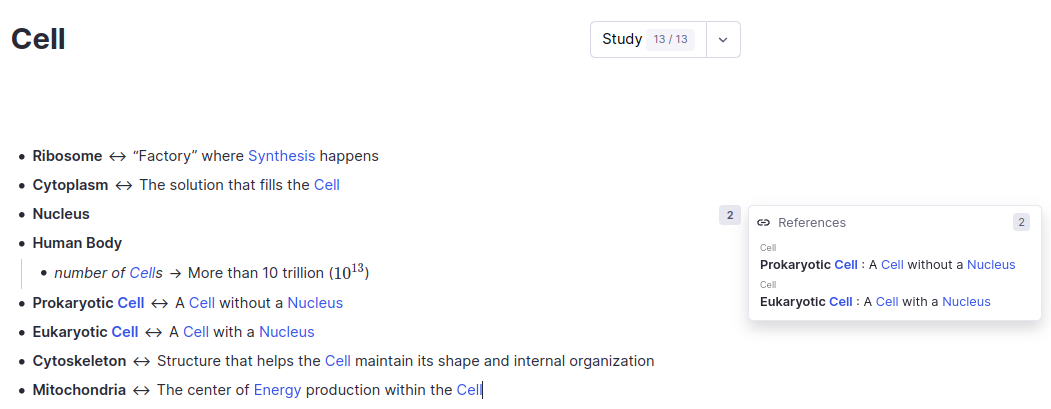Screen dimensions: 1051x409
Task: Click the 13 / 13 study counter badge
Action: click(670, 40)
